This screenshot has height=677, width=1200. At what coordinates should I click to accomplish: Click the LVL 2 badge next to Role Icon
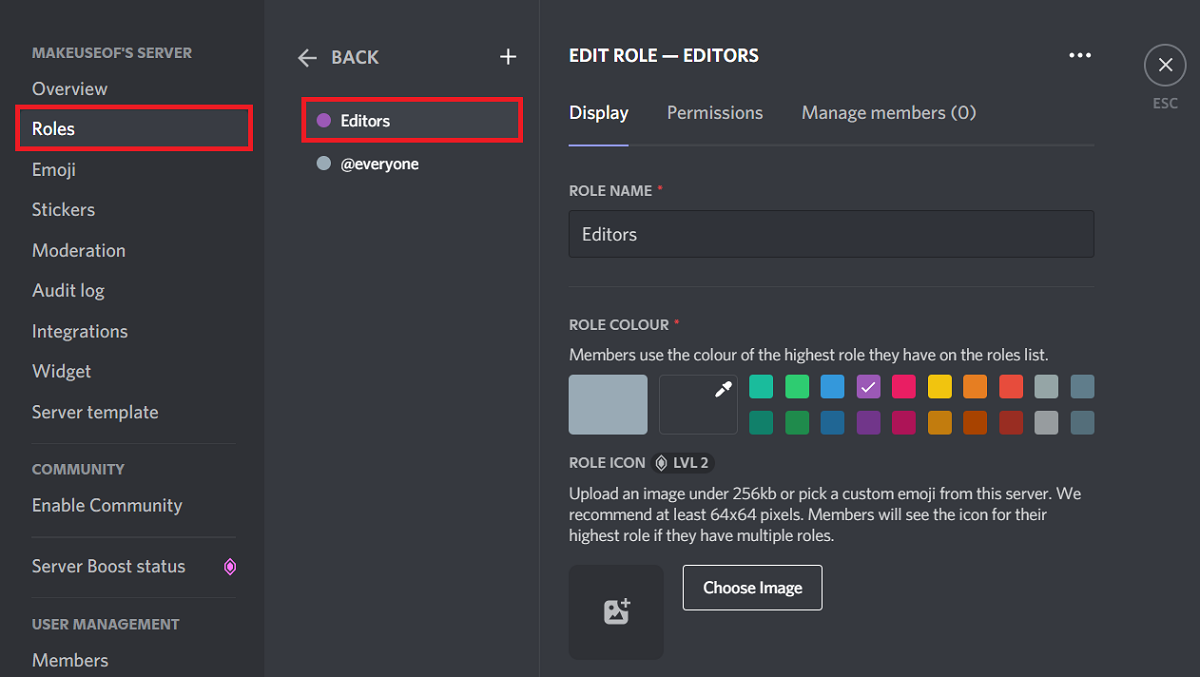683,462
